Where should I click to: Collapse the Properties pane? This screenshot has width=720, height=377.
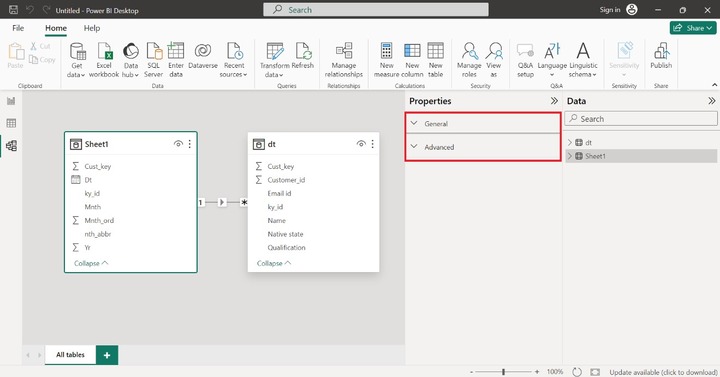click(554, 101)
